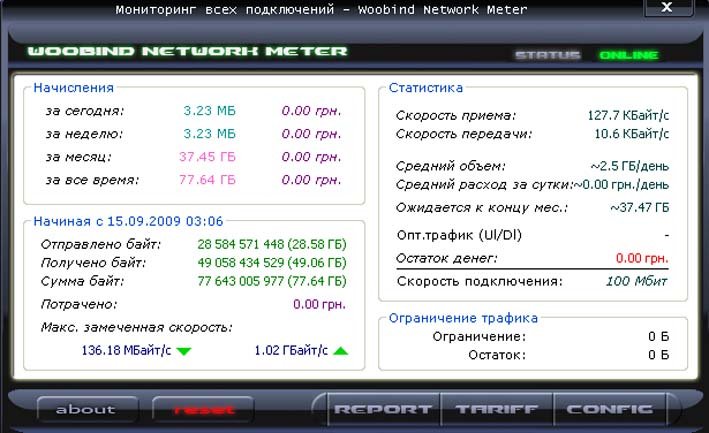The image size is (709, 433).
Task: Click the 100 Мбит connection speed
Action: tap(637, 281)
